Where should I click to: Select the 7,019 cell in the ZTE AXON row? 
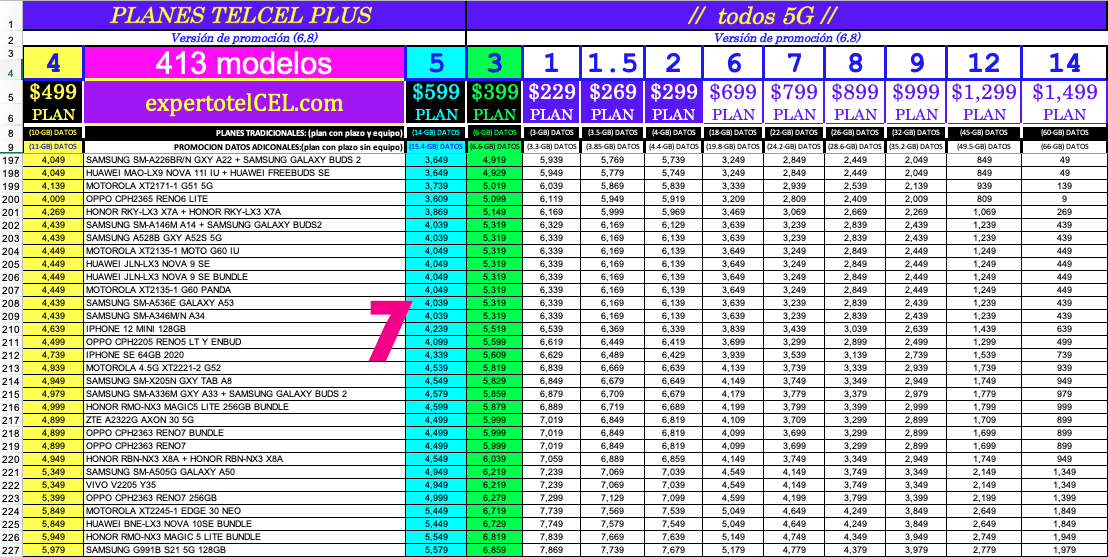551,420
